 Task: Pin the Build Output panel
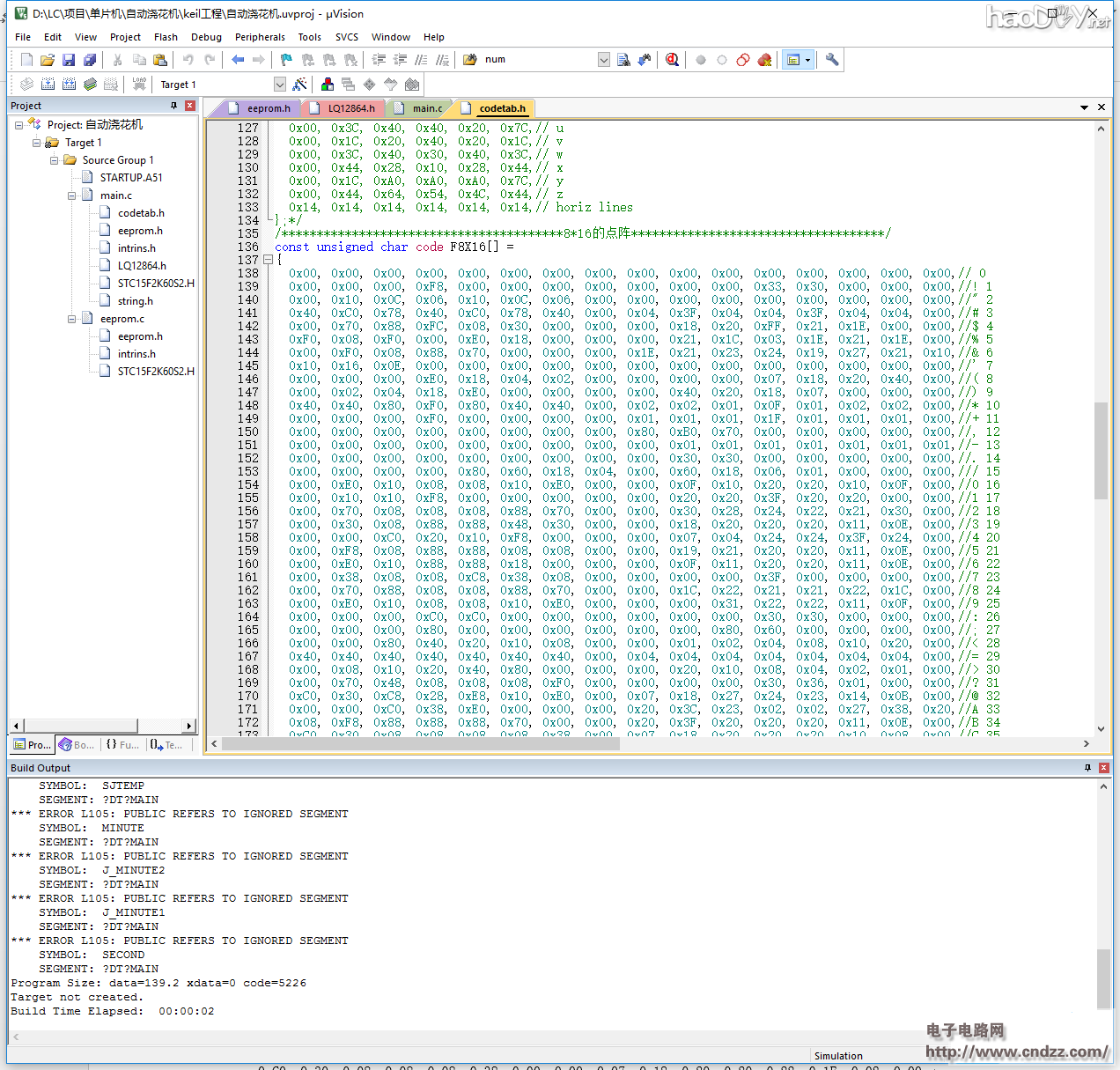click(x=1087, y=768)
